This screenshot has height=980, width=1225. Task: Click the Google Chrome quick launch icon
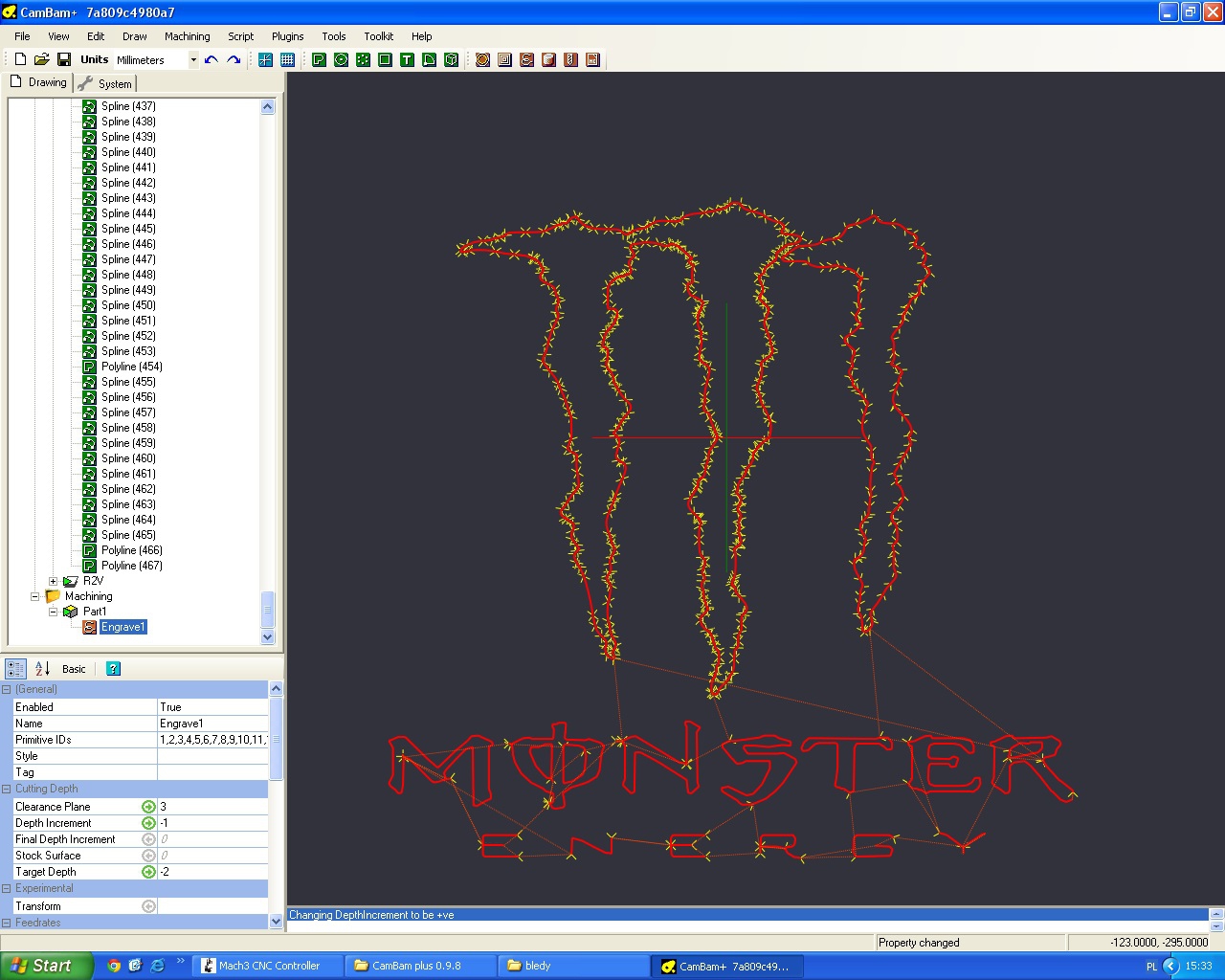click(114, 966)
